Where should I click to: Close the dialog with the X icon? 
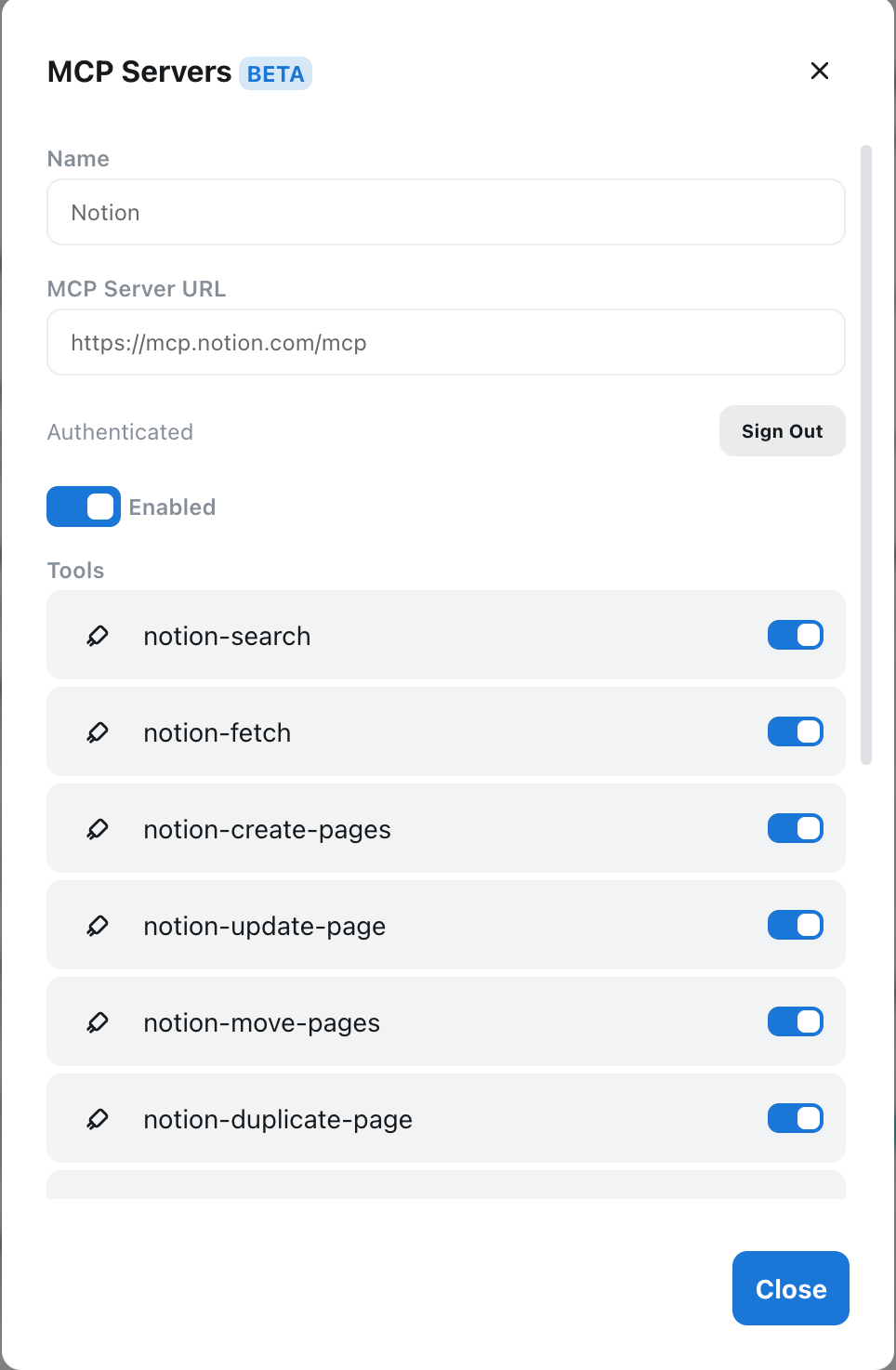point(820,71)
